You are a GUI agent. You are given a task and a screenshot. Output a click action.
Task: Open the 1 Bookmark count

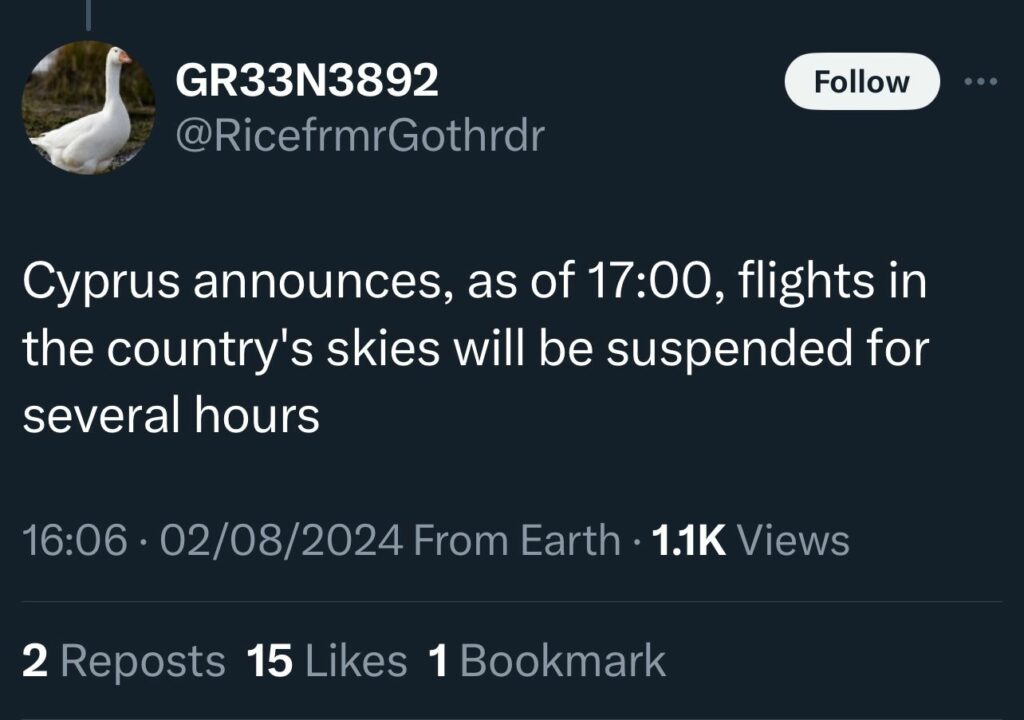pyautogui.click(x=547, y=661)
